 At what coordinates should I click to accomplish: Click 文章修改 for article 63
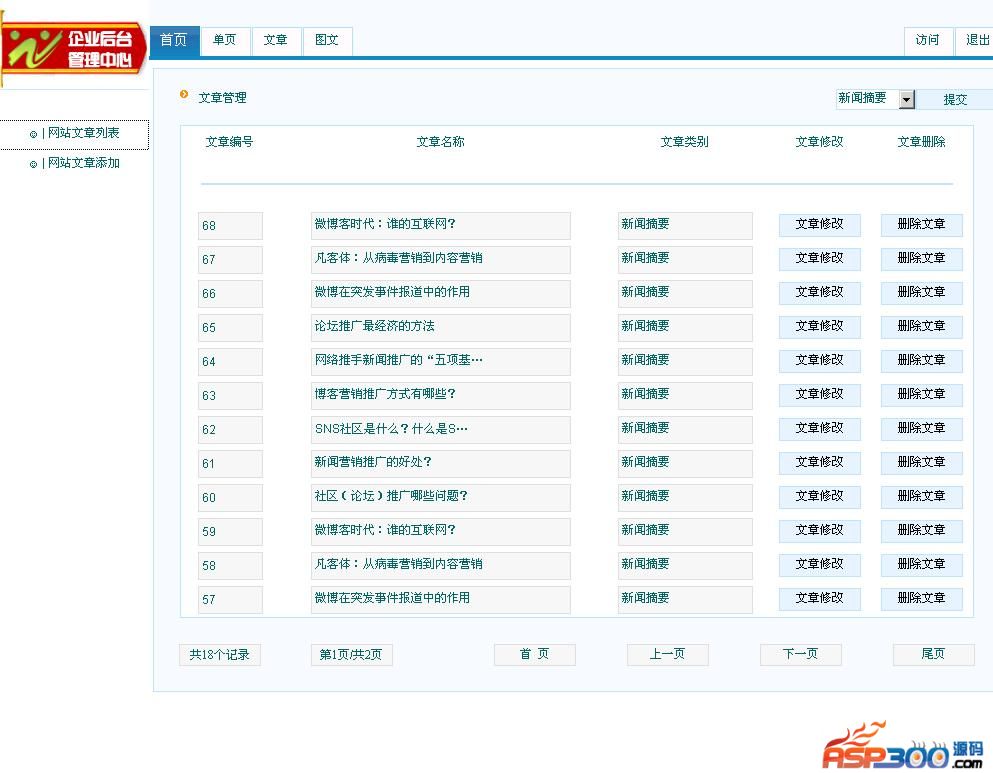[819, 395]
